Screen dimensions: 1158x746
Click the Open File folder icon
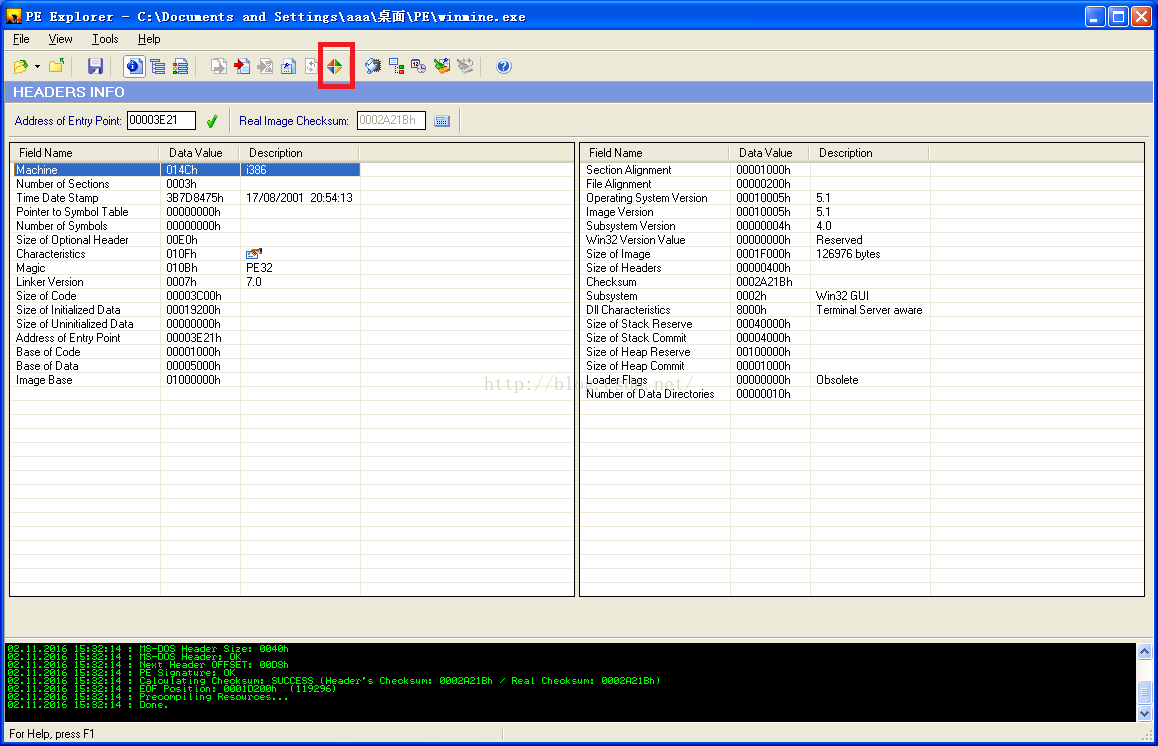click(21, 66)
